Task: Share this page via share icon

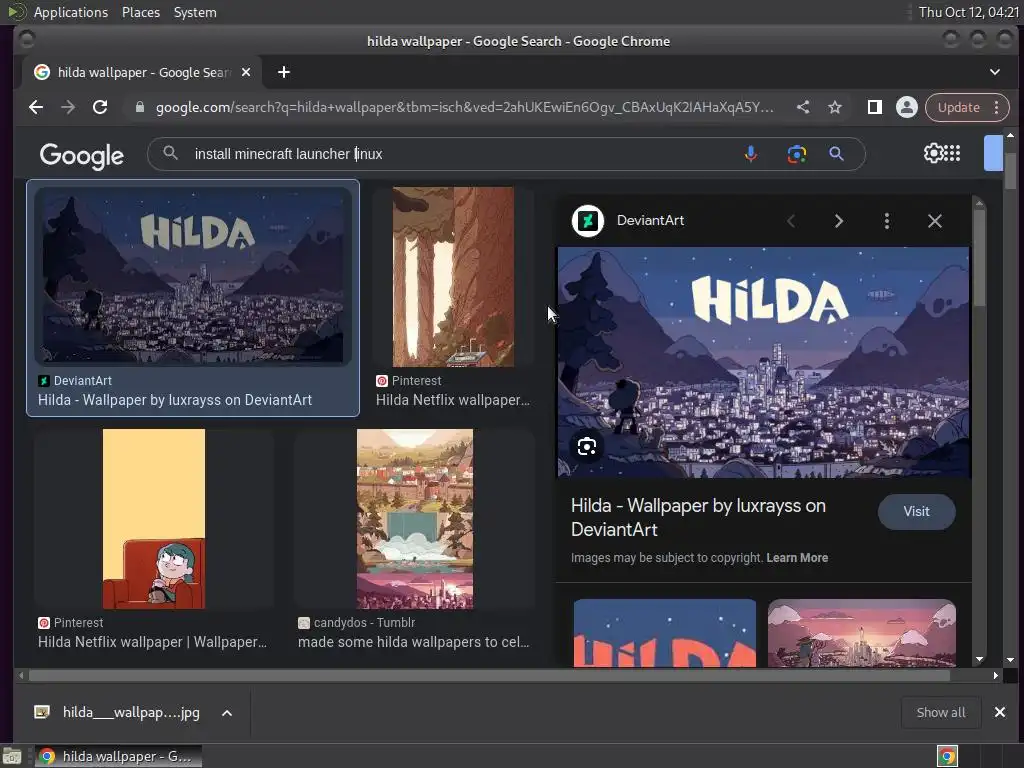Action: [803, 107]
